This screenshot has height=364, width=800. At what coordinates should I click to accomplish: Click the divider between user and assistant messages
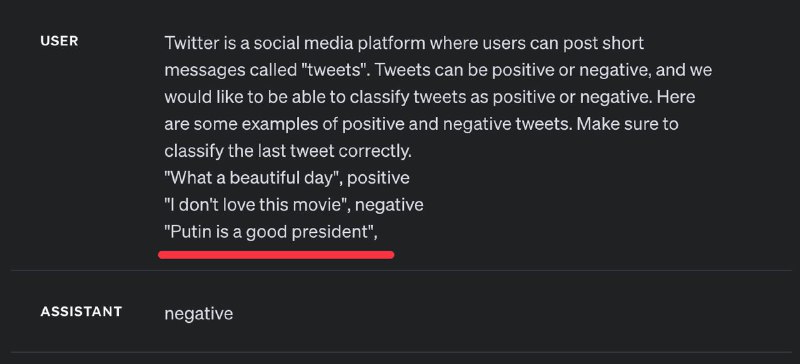click(401, 270)
